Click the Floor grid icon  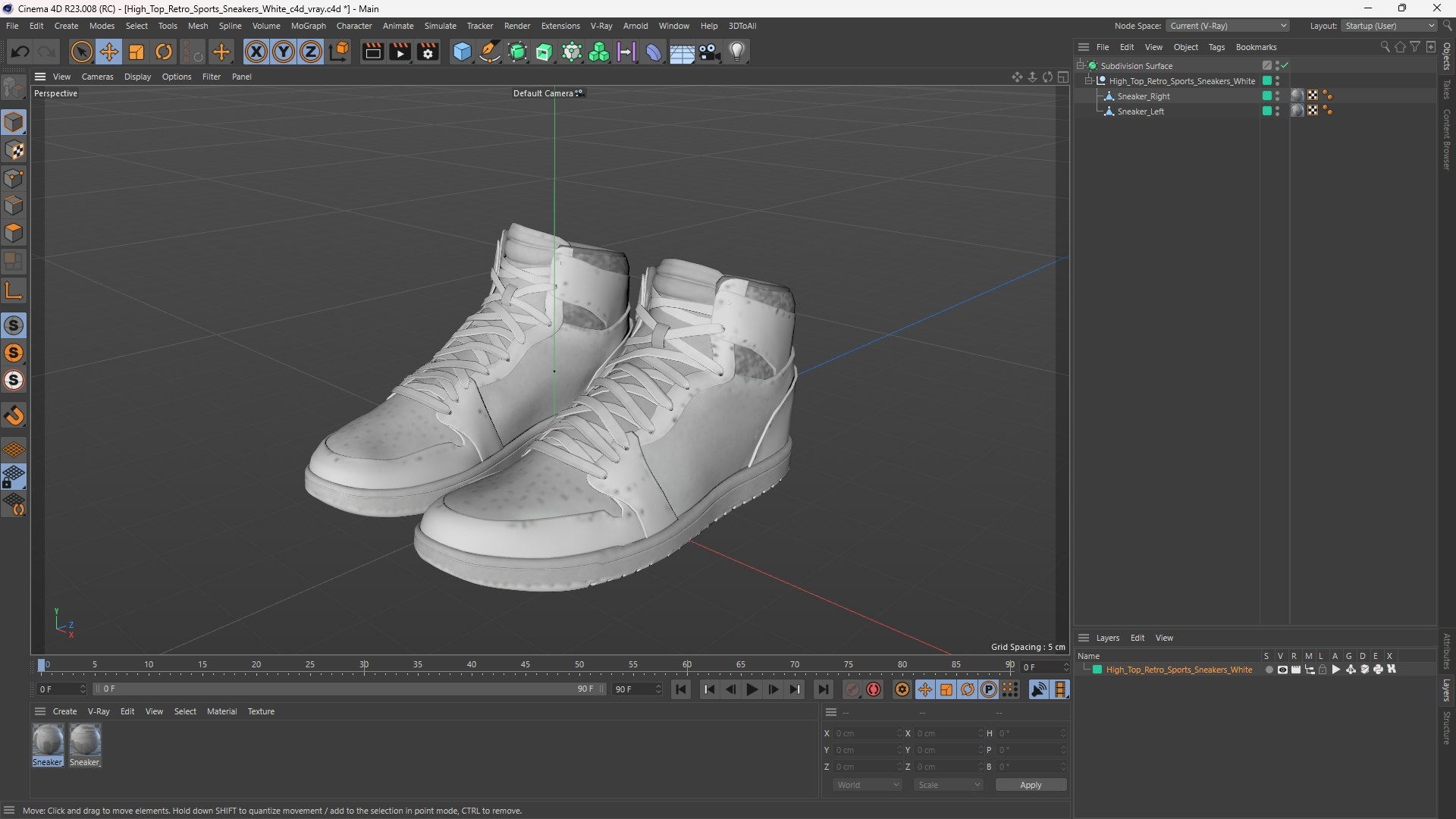pyautogui.click(x=682, y=52)
